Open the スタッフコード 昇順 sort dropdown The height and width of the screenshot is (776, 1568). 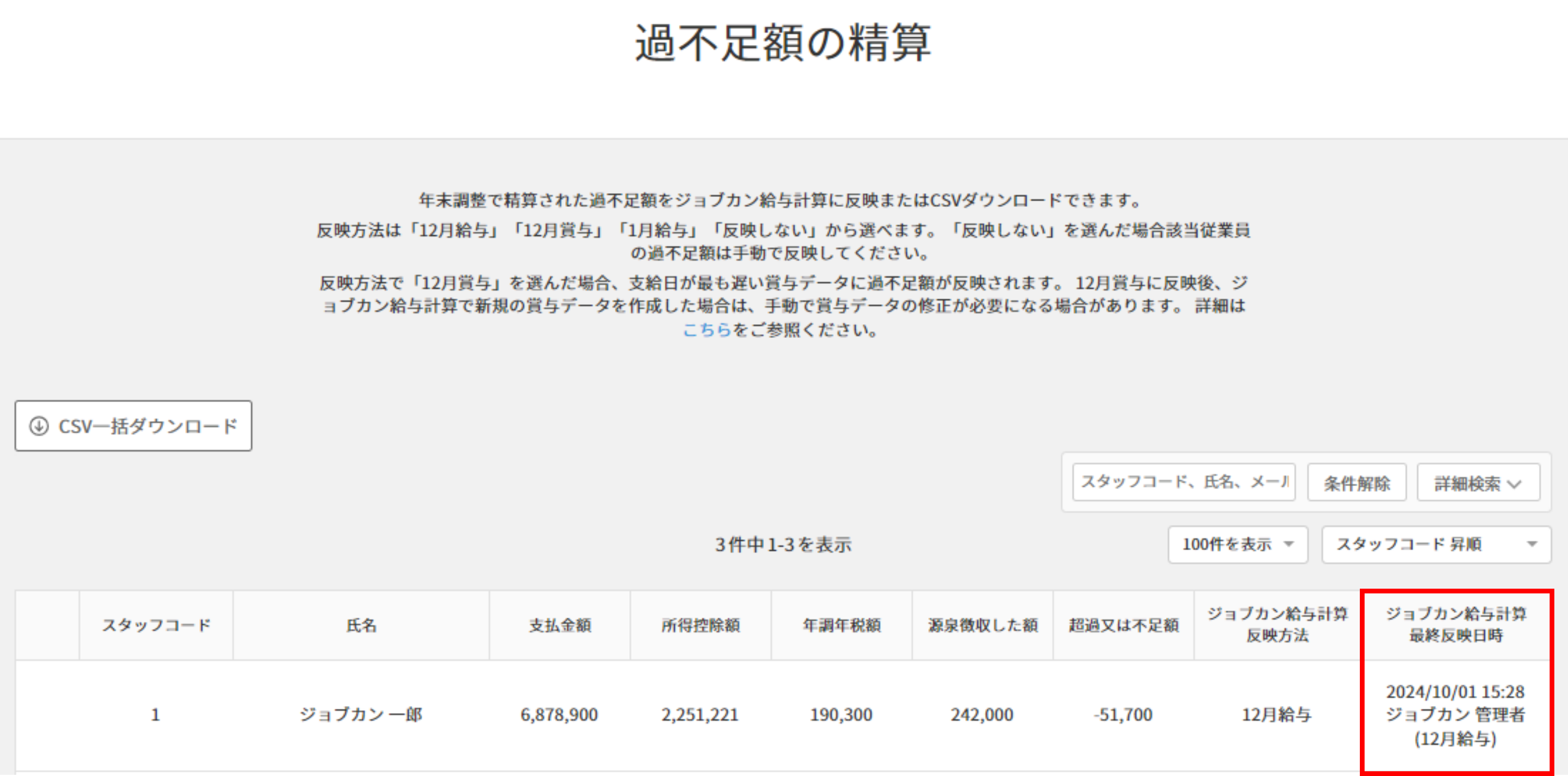point(1436,545)
